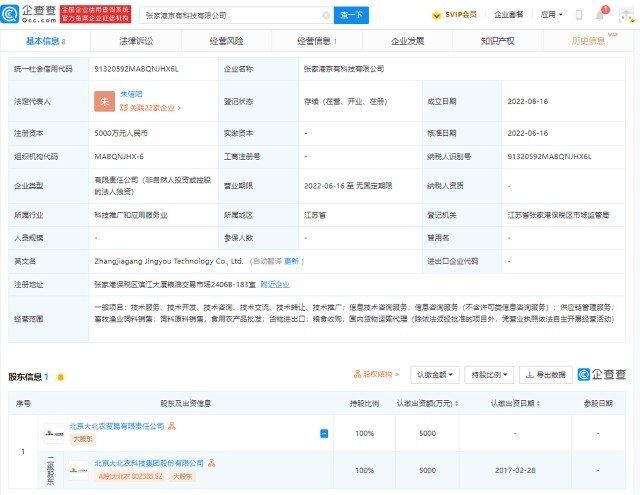Open the 附近企业 link

[x=275, y=284]
